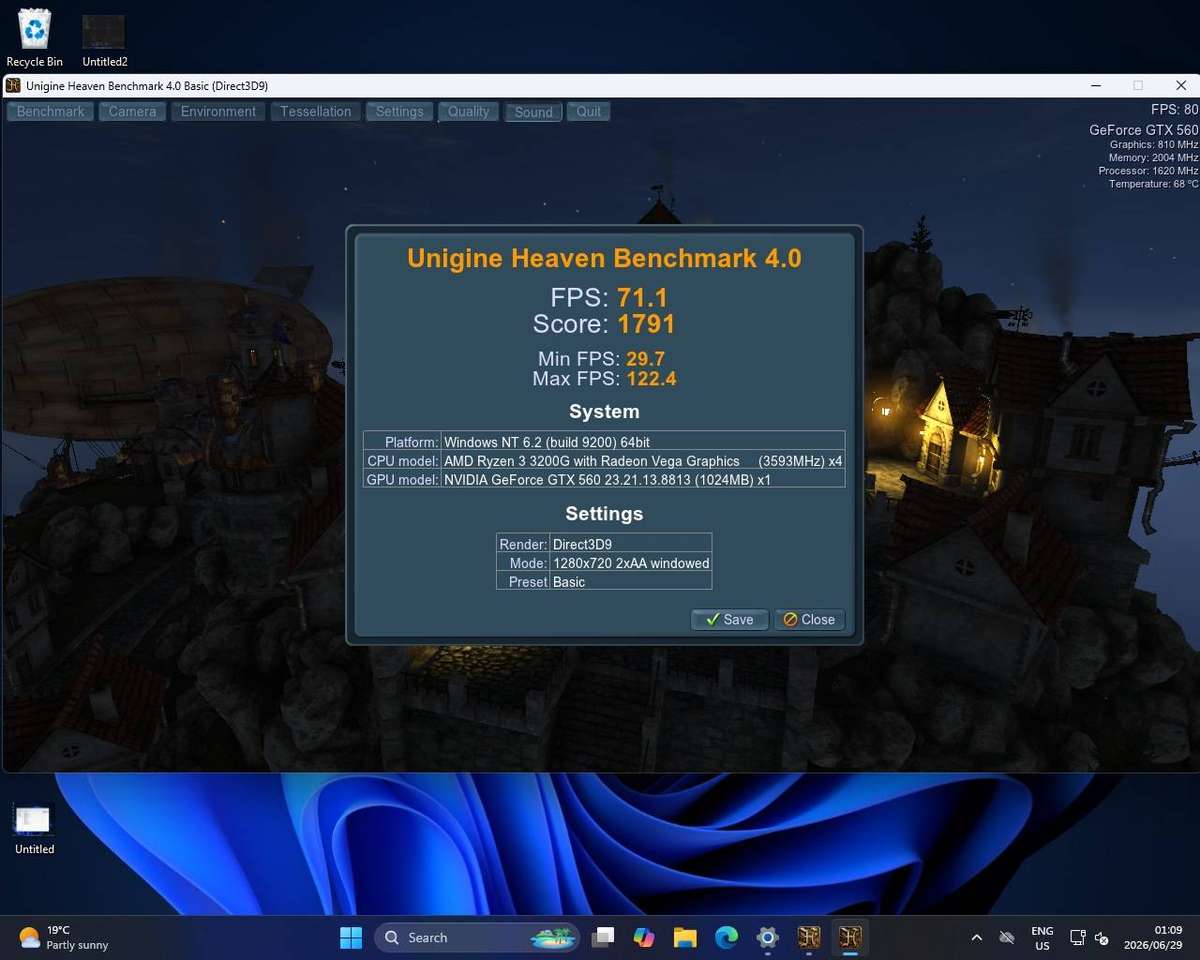The width and height of the screenshot is (1200, 960).
Task: Close the benchmark results dialog
Action: click(809, 620)
